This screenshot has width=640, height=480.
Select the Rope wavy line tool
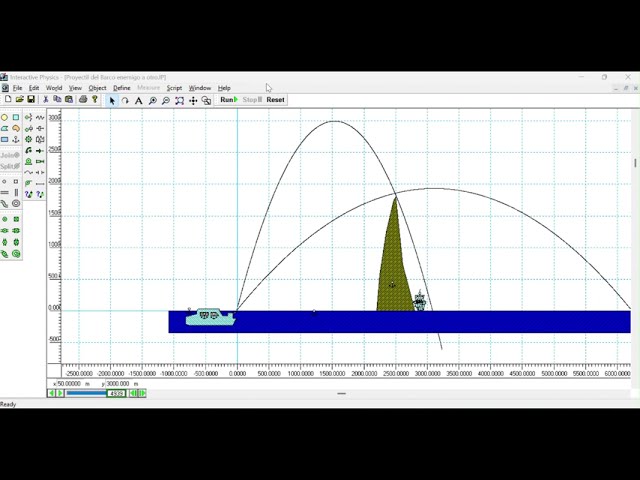[x=29, y=173]
